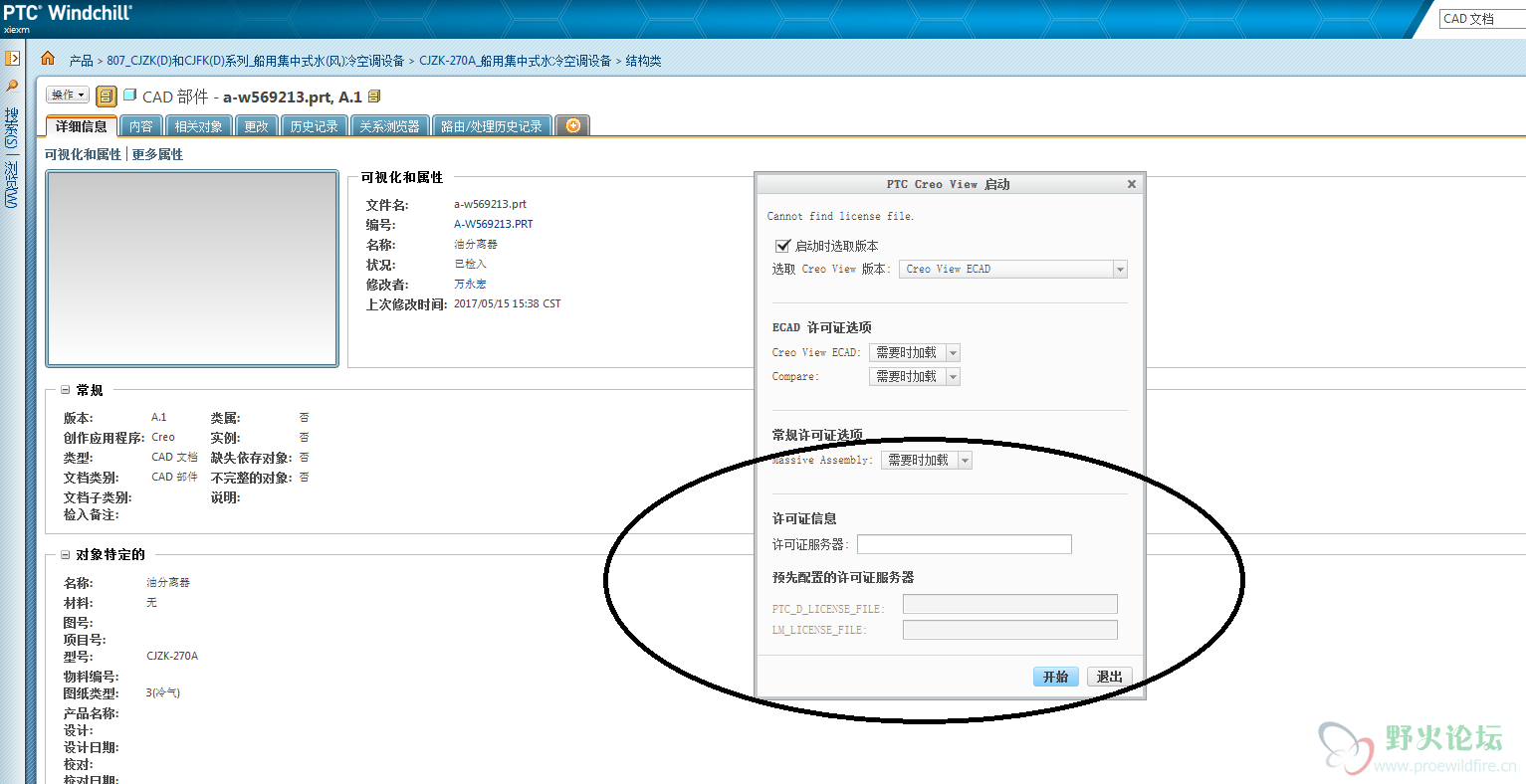
Task: Switch to the 路由/处理历史记录 tab
Action: 492,126
